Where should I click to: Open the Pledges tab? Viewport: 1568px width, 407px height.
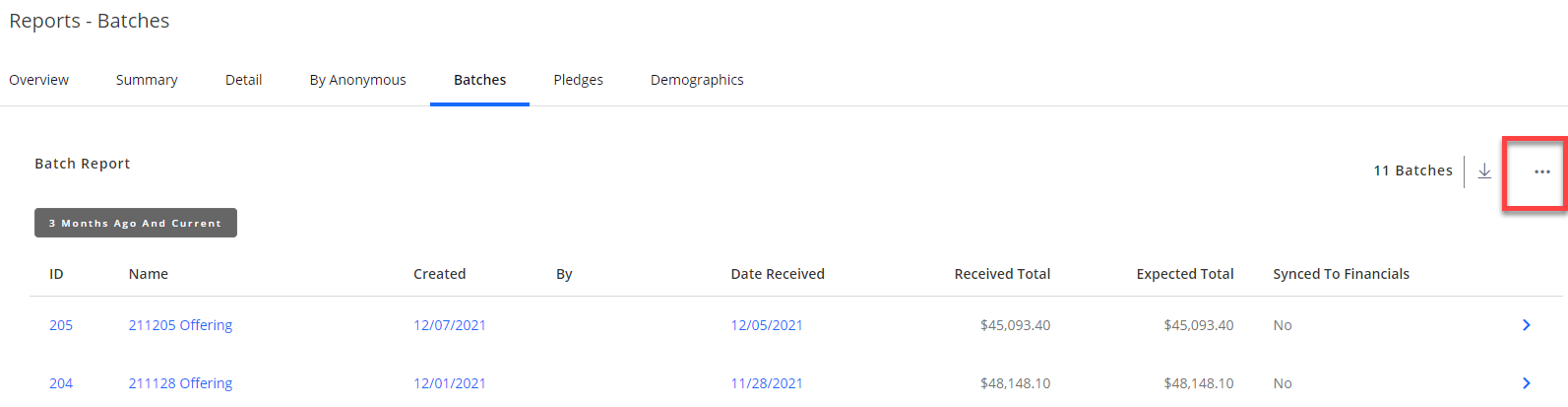578,80
